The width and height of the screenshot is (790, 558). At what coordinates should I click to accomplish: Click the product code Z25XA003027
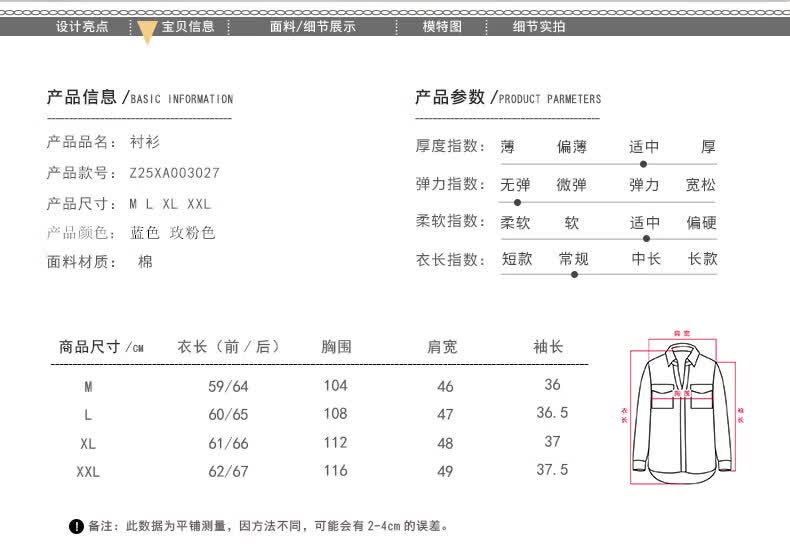[x=174, y=173]
